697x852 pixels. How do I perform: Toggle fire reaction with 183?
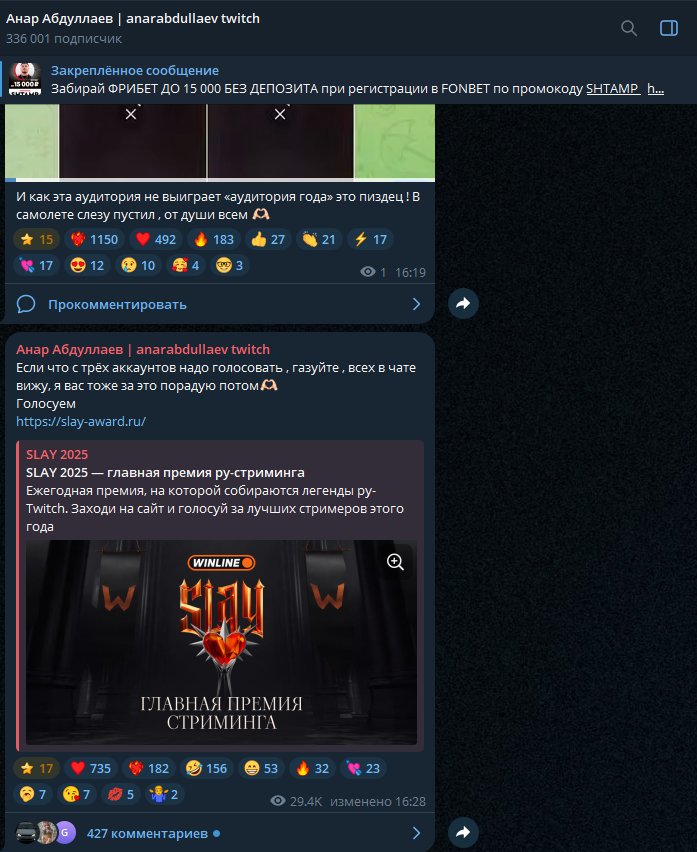[214, 240]
